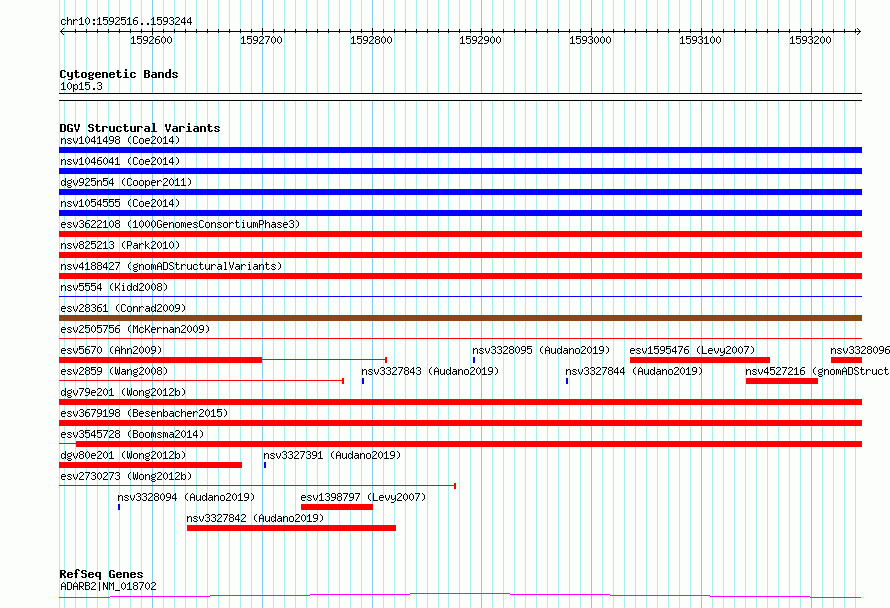Click the ruler's left arrow end

[62, 31]
